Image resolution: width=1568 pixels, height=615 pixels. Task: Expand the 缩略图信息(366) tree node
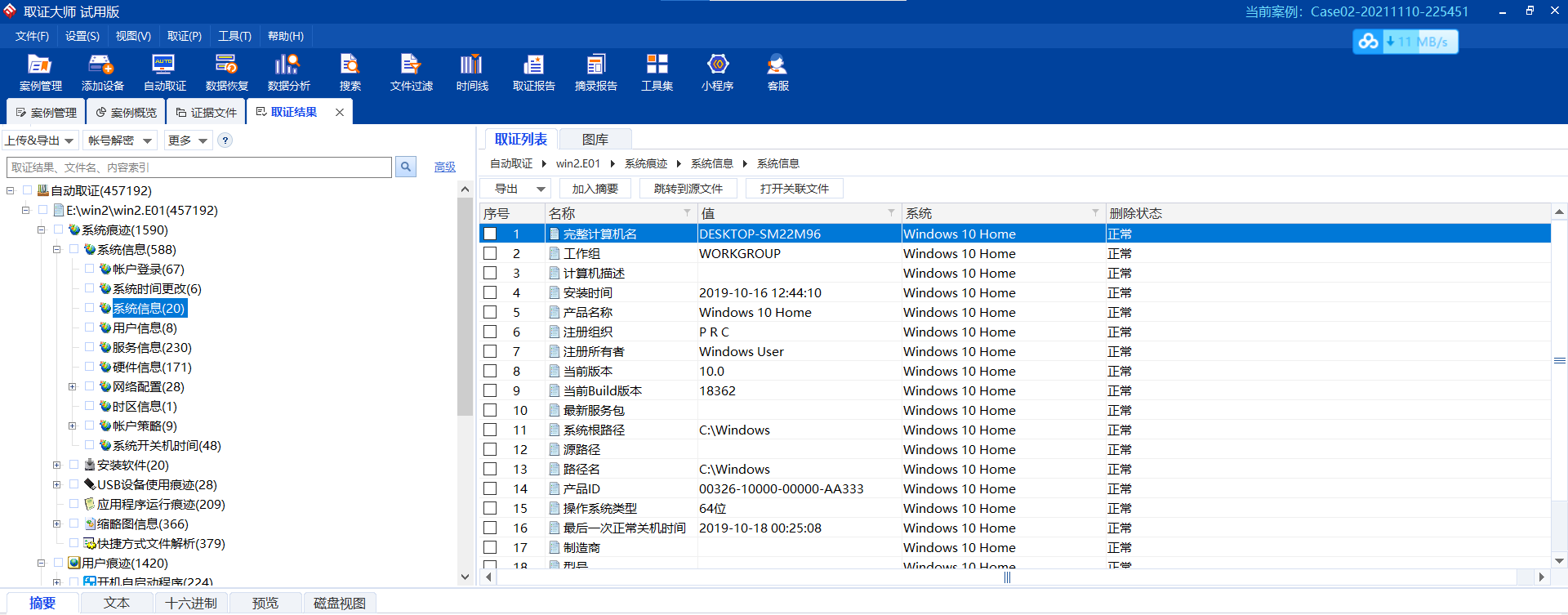click(56, 524)
